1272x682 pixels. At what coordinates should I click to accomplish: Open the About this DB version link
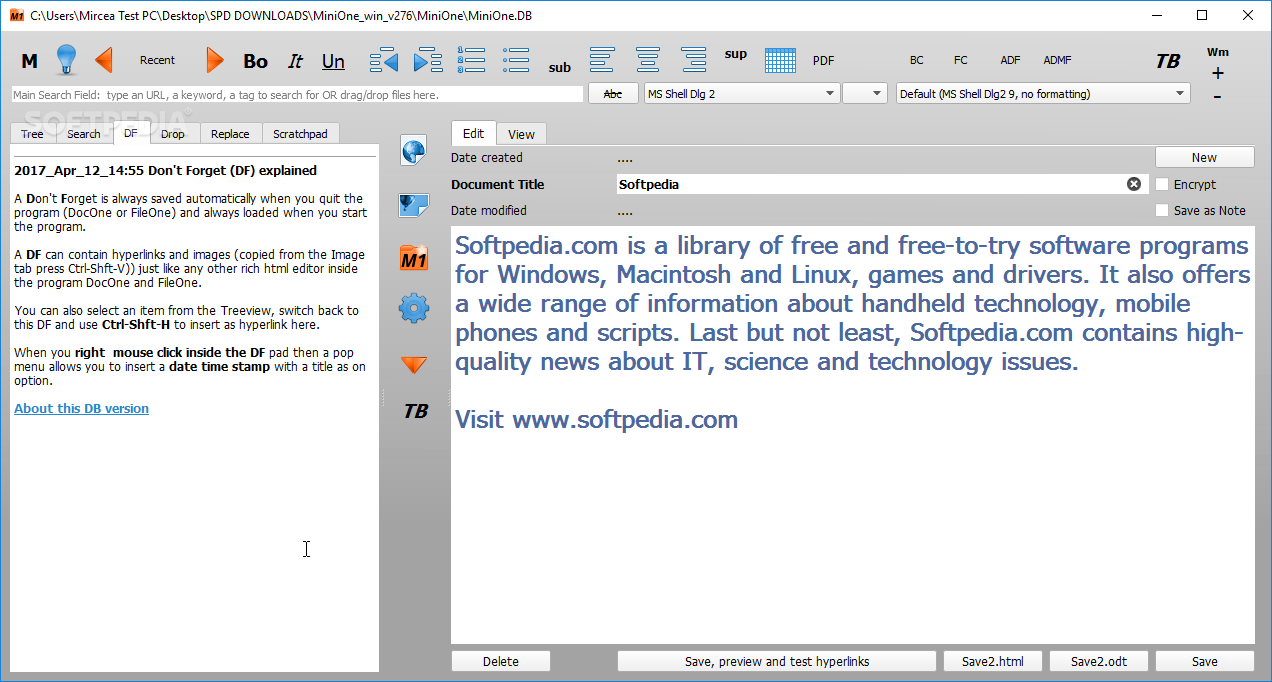click(81, 408)
